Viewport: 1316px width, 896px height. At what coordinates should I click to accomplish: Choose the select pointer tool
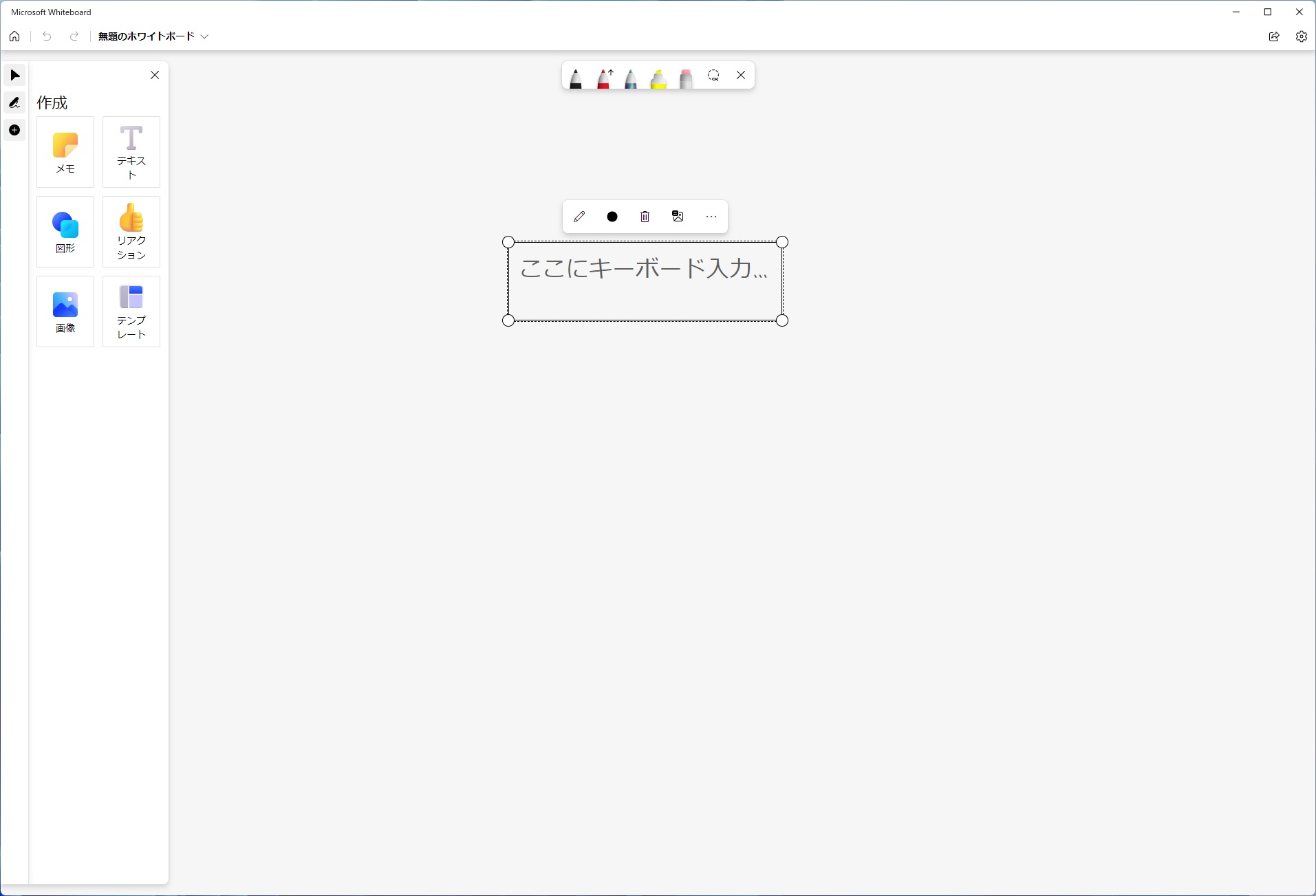click(x=14, y=75)
